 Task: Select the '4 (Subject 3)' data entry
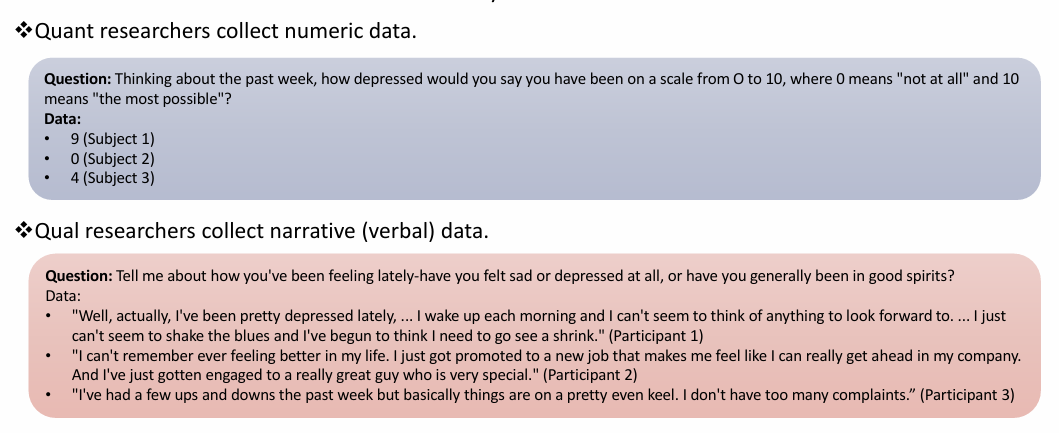[x=113, y=179]
